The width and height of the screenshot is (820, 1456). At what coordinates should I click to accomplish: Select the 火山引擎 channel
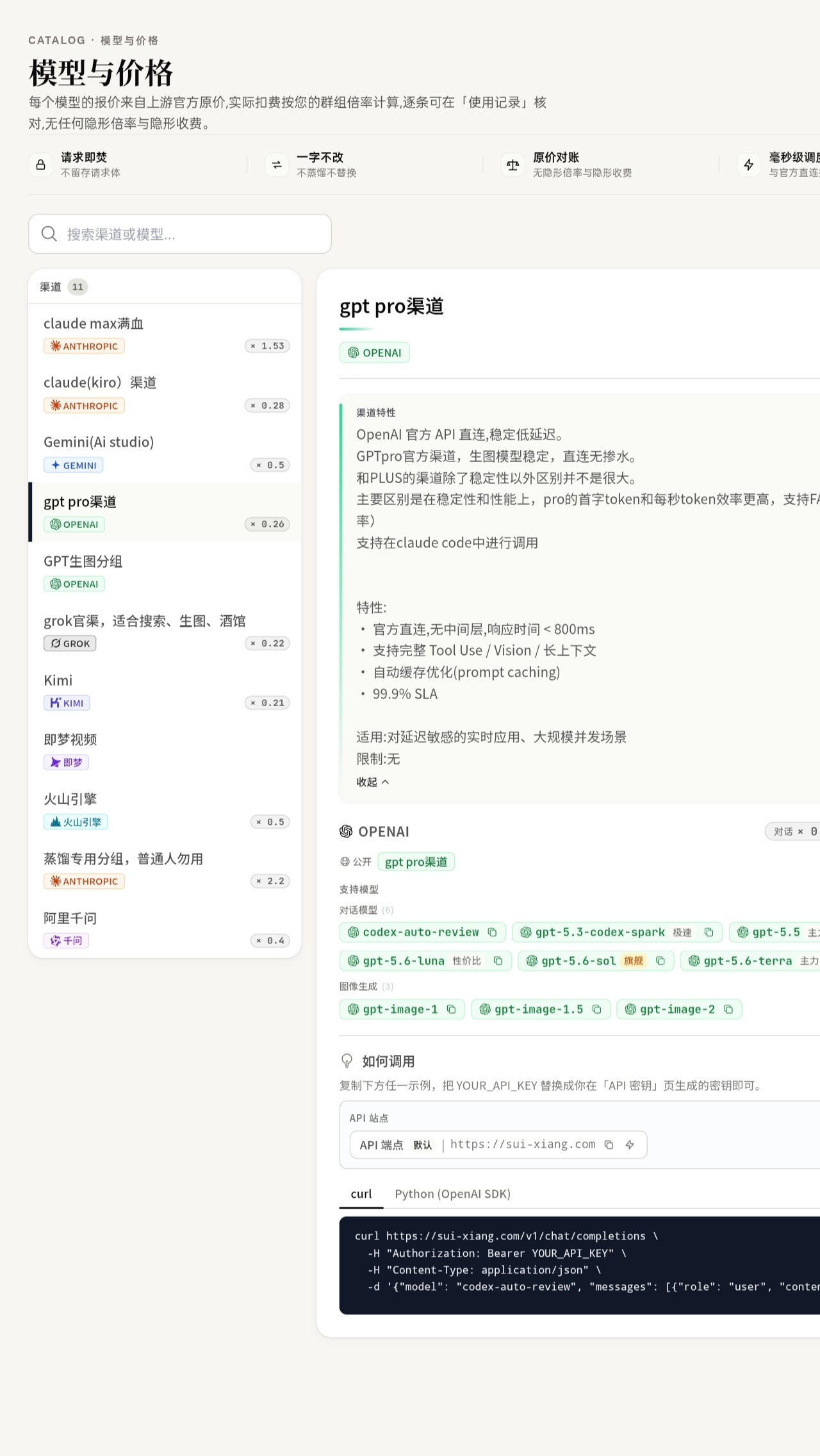click(x=165, y=809)
